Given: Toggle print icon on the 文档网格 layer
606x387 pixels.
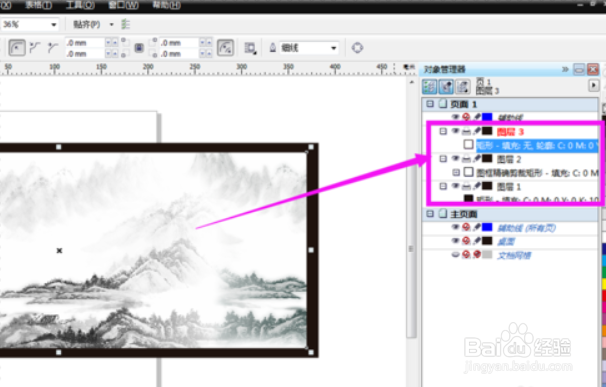Looking at the screenshot, I should click(466, 255).
